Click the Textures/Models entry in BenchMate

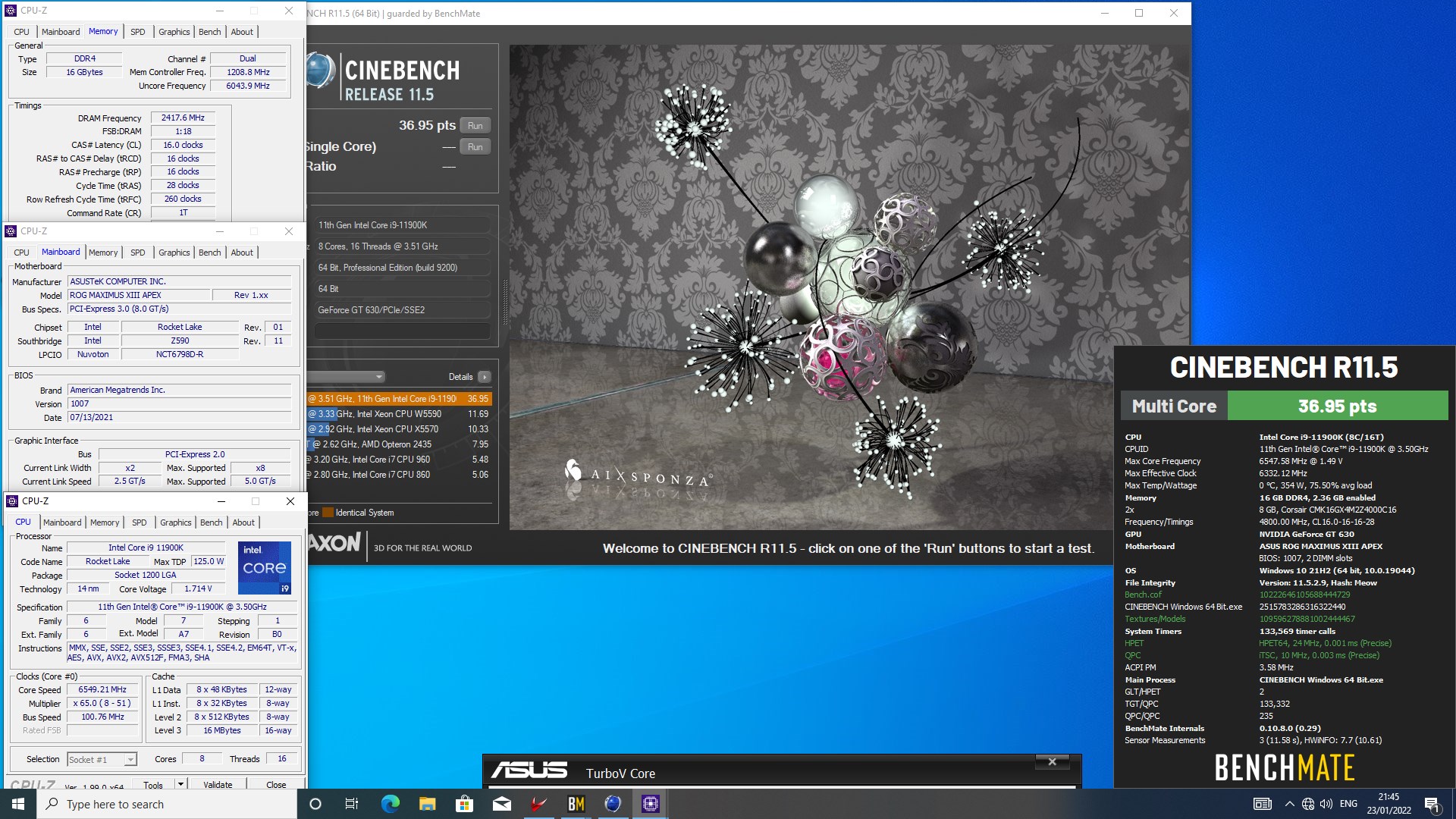(1155, 619)
